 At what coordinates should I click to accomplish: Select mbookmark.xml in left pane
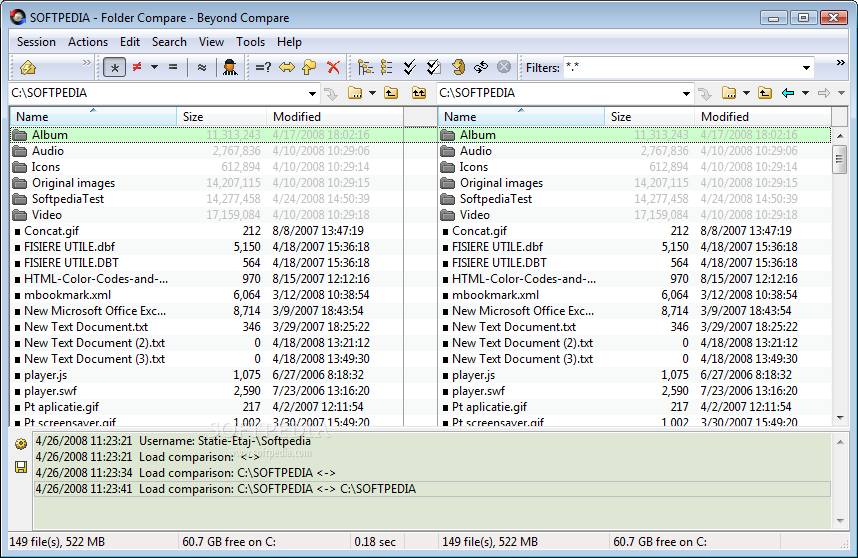click(x=207, y=295)
